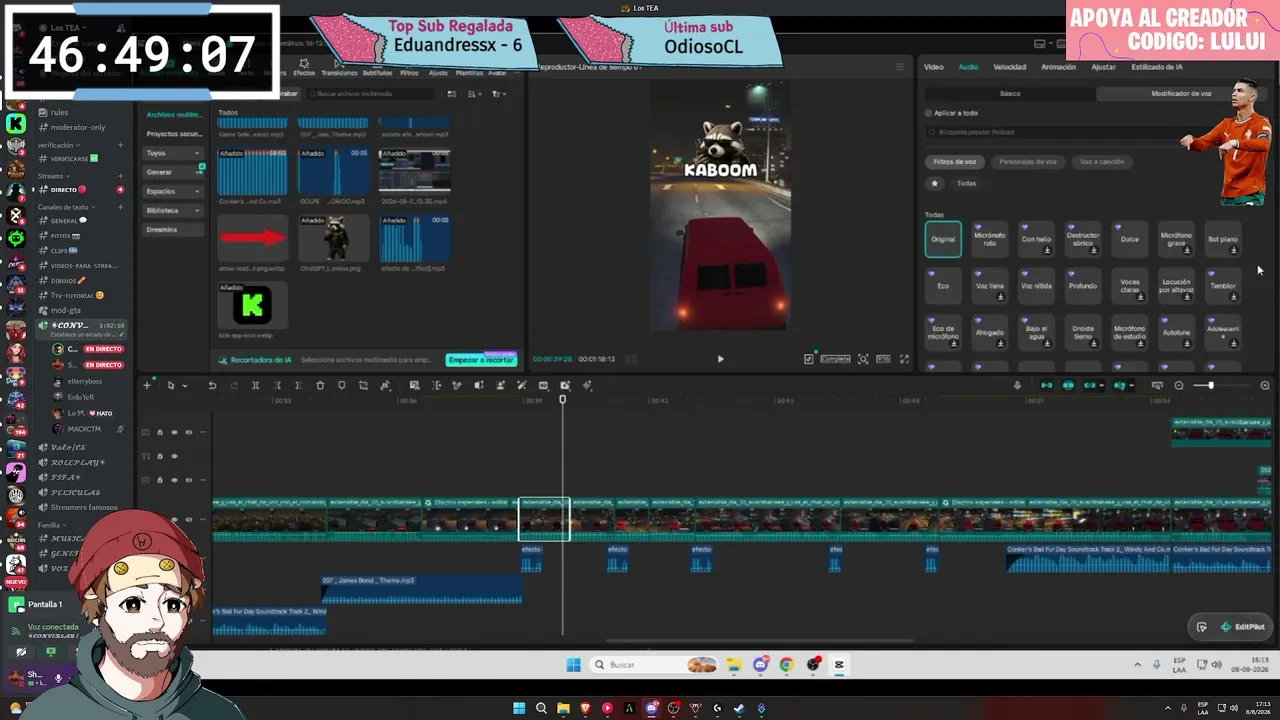Image resolution: width=1280 pixels, height=720 pixels.
Task: Toggle visibility eye on the topmost timeline track
Action: tap(174, 432)
